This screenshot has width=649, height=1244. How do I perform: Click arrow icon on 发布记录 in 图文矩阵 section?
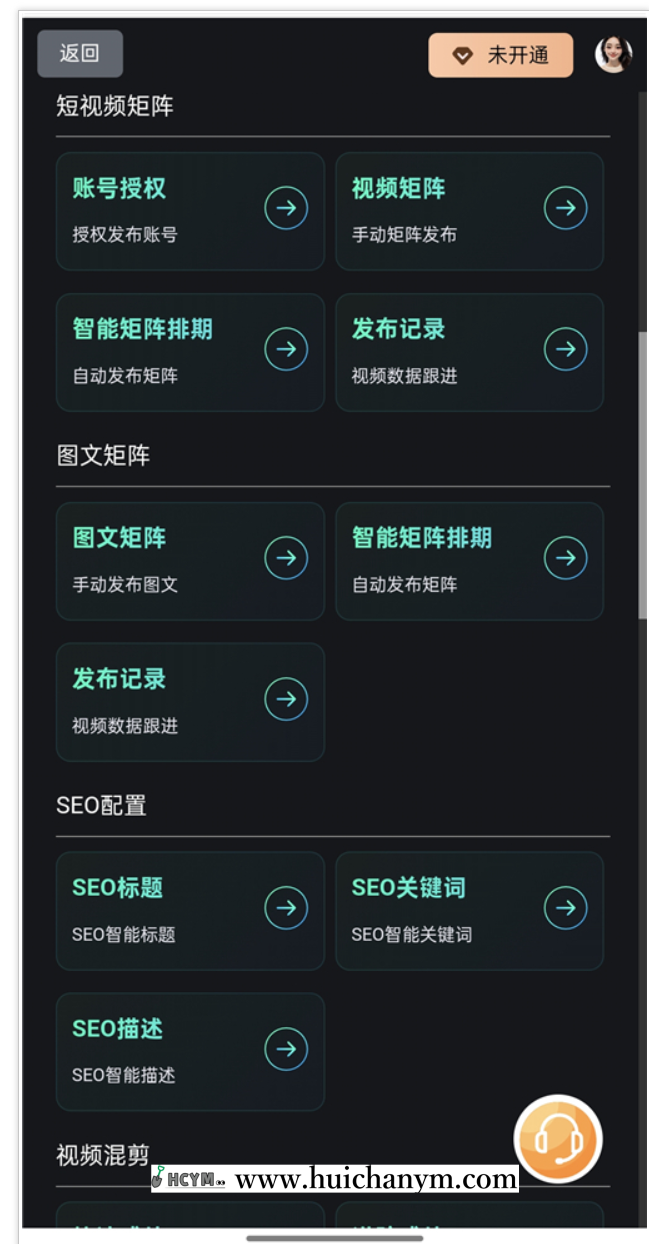tap(287, 699)
